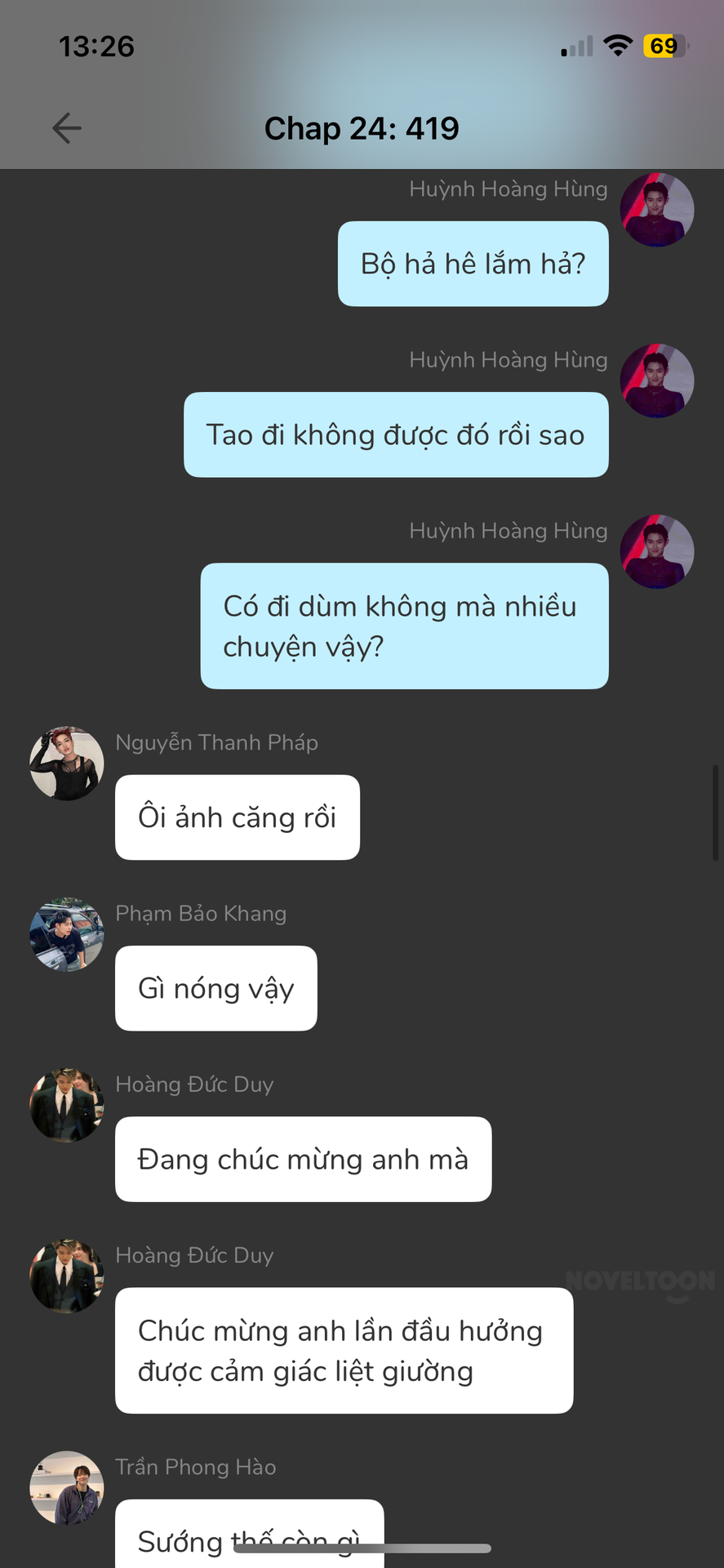Tap the "Tao đi không được đó rồi sao" bubble
The image size is (724, 1568).
[396, 434]
